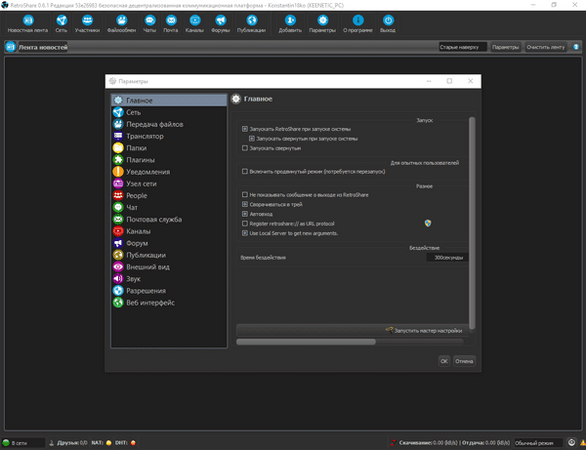Screen dimensions: 586x450
Task: Toggle Сворачиваться в трей checkbox
Action: pos(245,204)
